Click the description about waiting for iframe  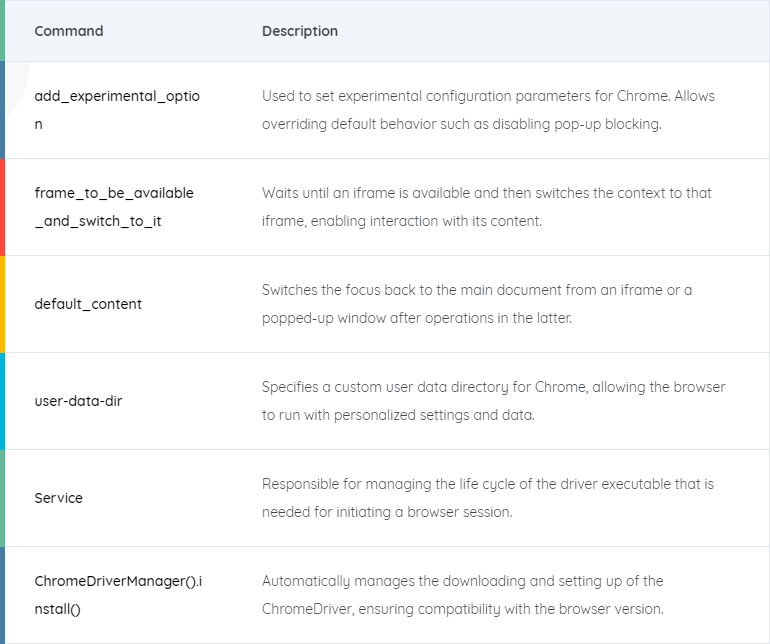tap(487, 207)
